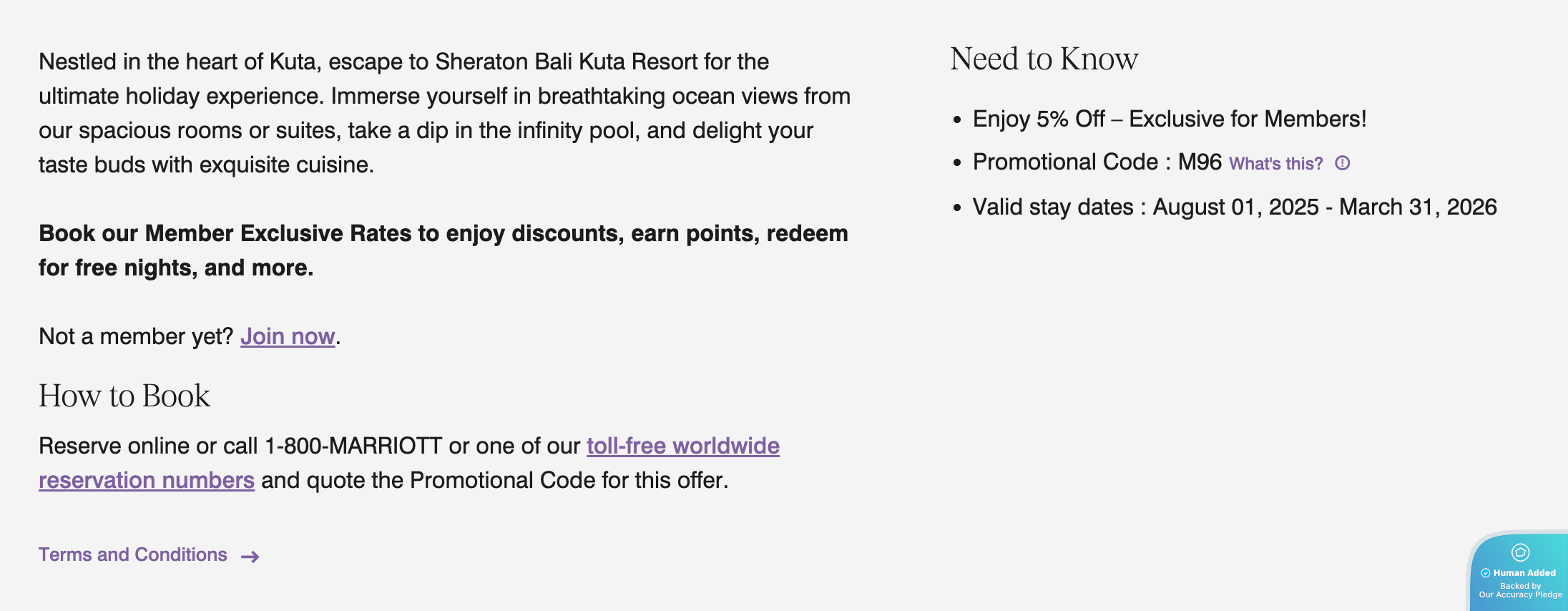Click the Need to Know heading
This screenshot has width=1568, height=611.
[1044, 59]
